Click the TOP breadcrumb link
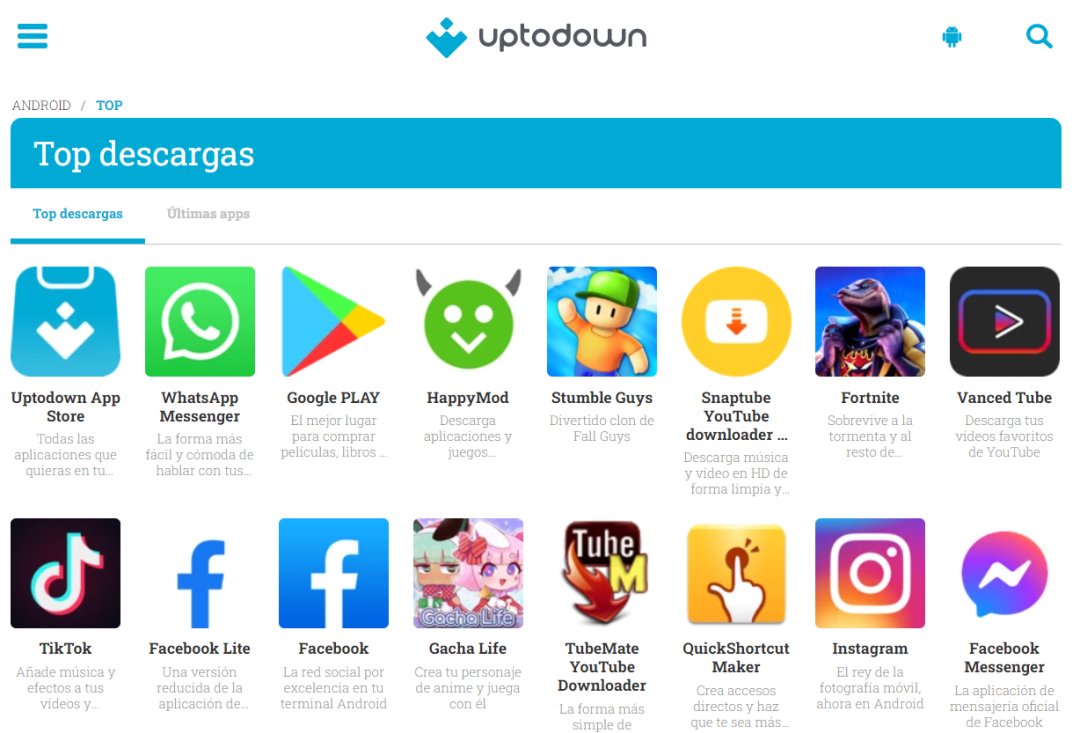The height and width of the screenshot is (733, 1080). click(x=109, y=105)
